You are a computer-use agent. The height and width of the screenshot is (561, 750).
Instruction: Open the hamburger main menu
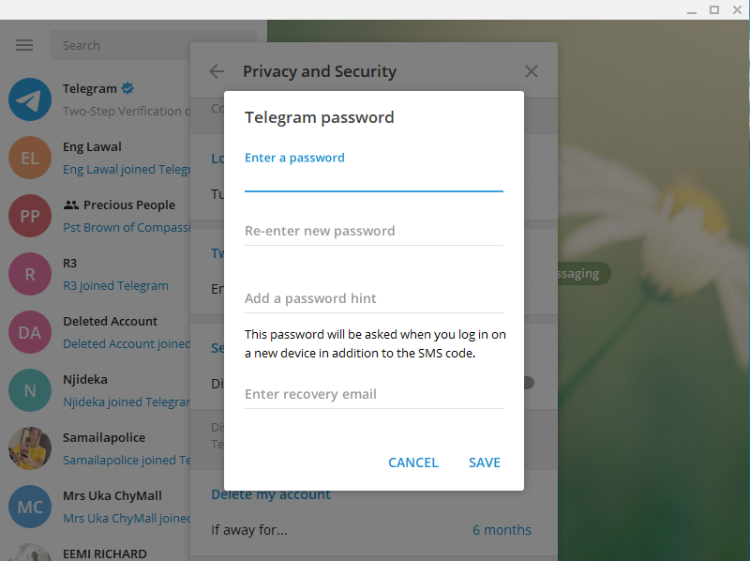point(25,45)
